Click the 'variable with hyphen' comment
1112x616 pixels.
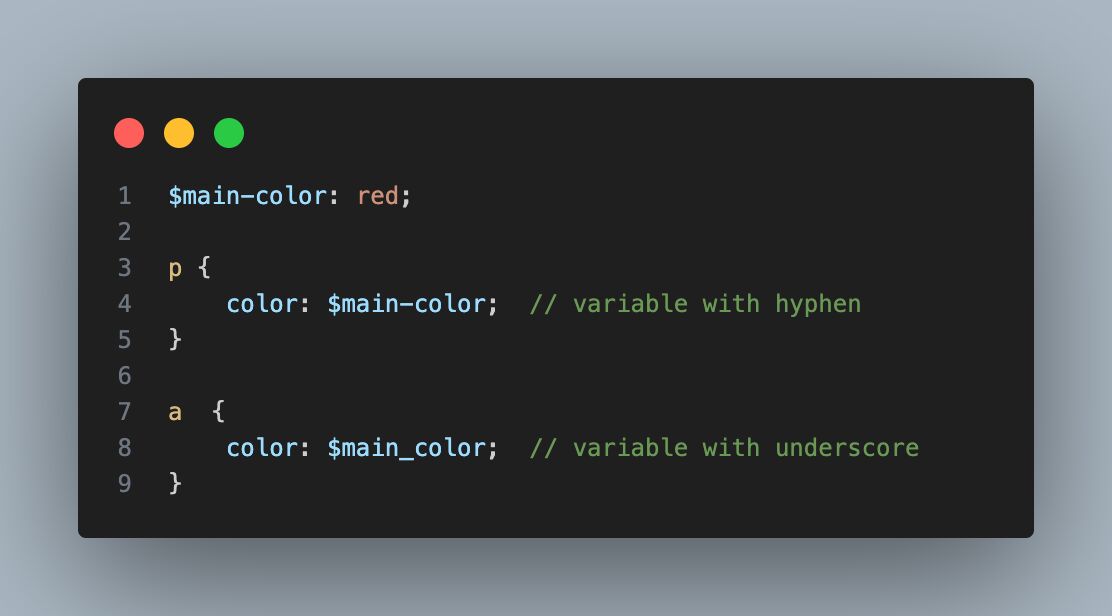[x=695, y=304]
